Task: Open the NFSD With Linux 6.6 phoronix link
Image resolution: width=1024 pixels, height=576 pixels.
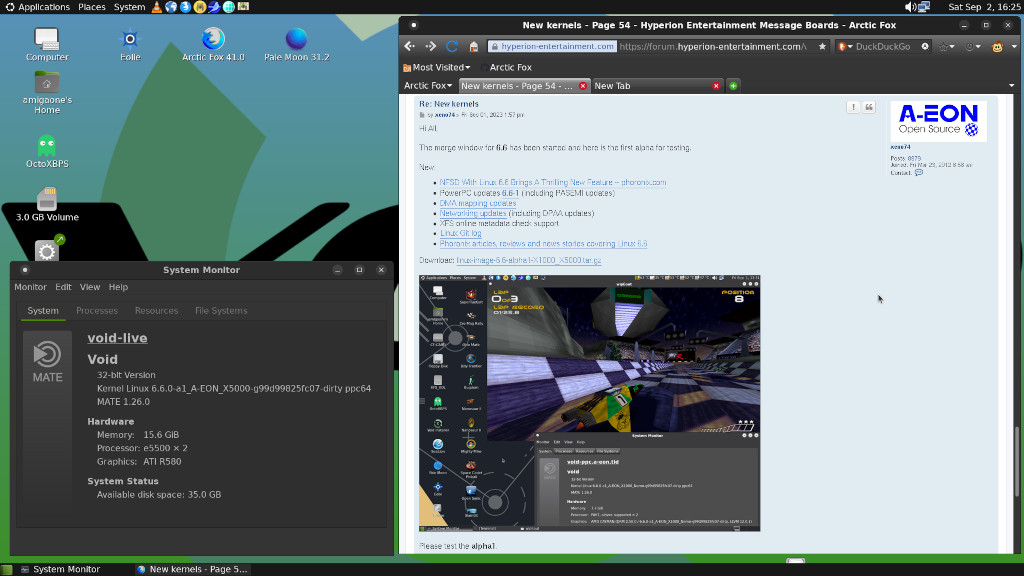Action: click(552, 183)
